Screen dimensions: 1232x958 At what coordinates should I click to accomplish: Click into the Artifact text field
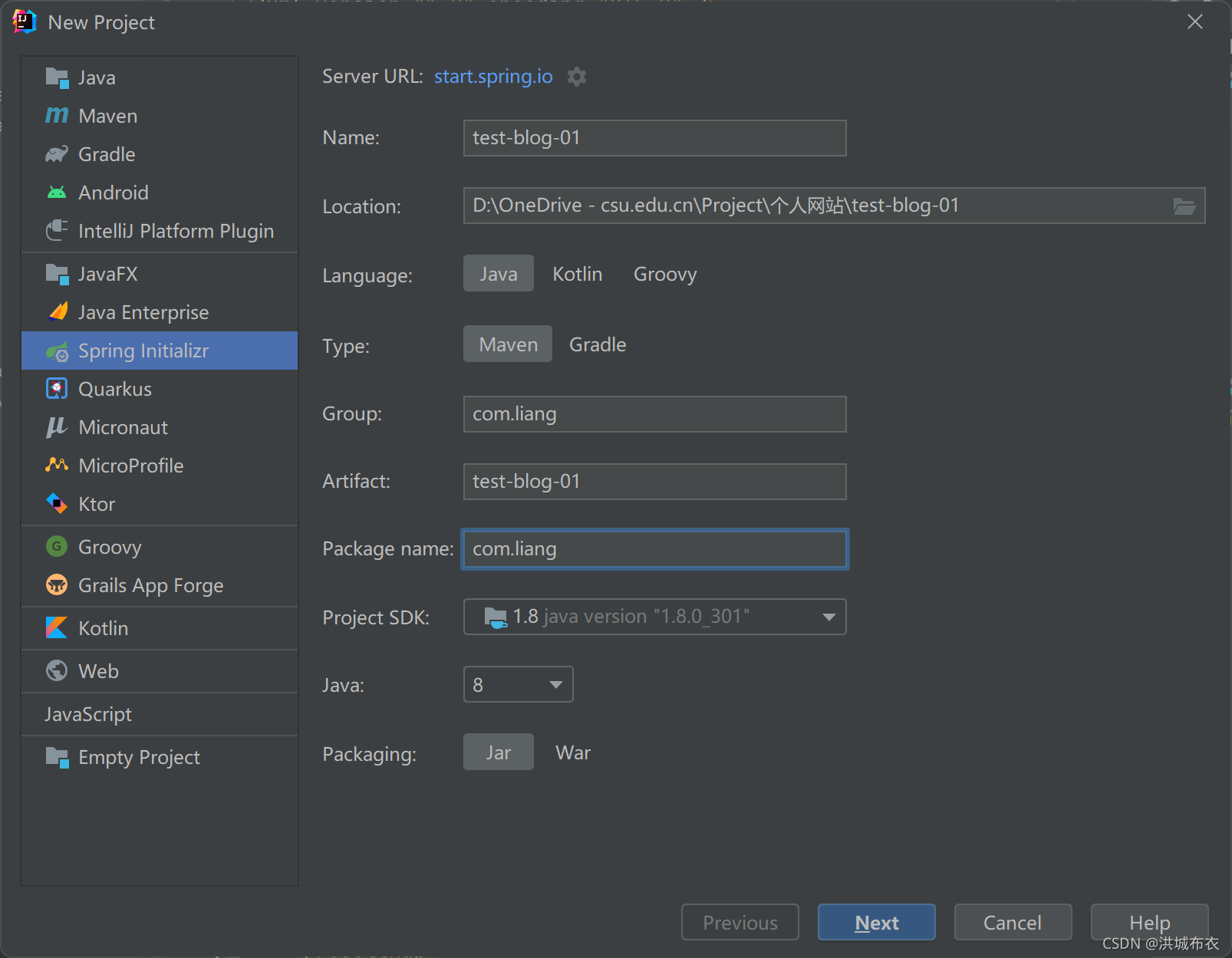(x=654, y=482)
